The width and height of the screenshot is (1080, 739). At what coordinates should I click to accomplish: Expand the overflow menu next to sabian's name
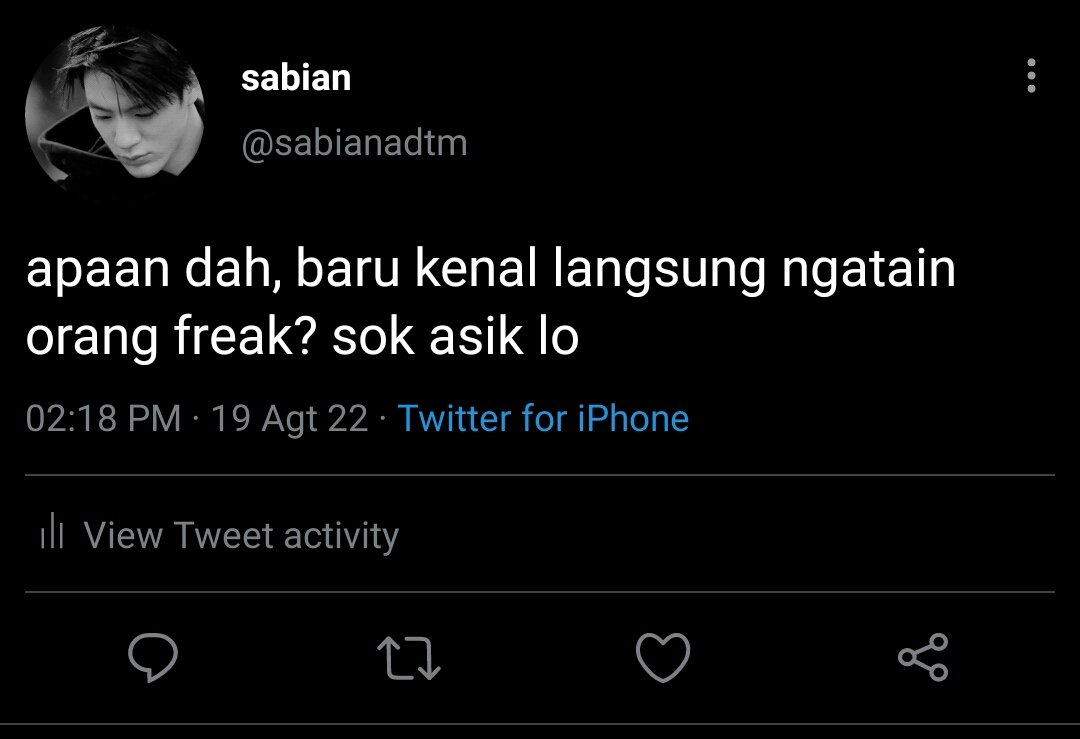click(x=1031, y=75)
